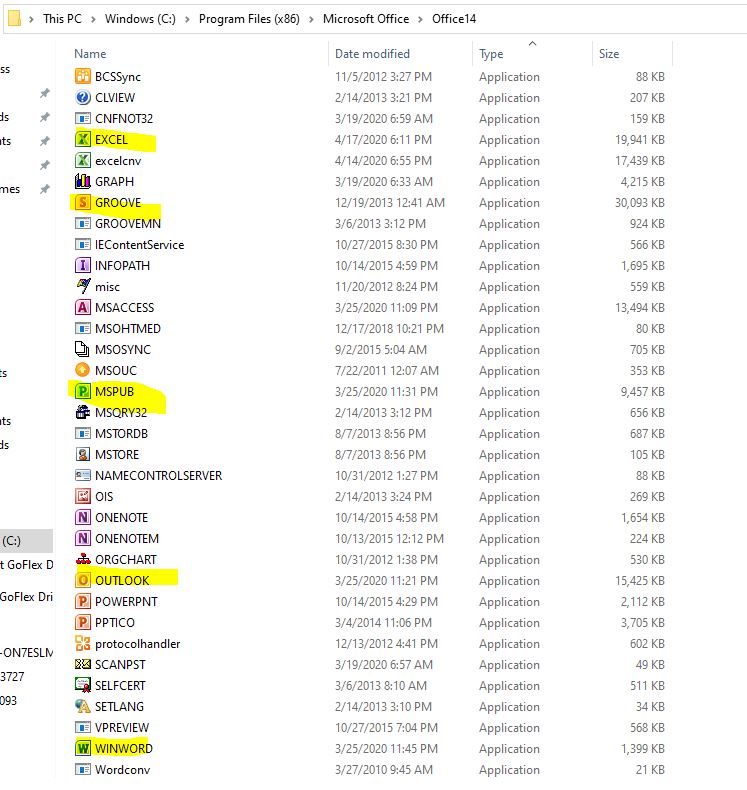Click the 19,941 KB size value
Viewport: 747px width, 790px height.
pos(640,140)
